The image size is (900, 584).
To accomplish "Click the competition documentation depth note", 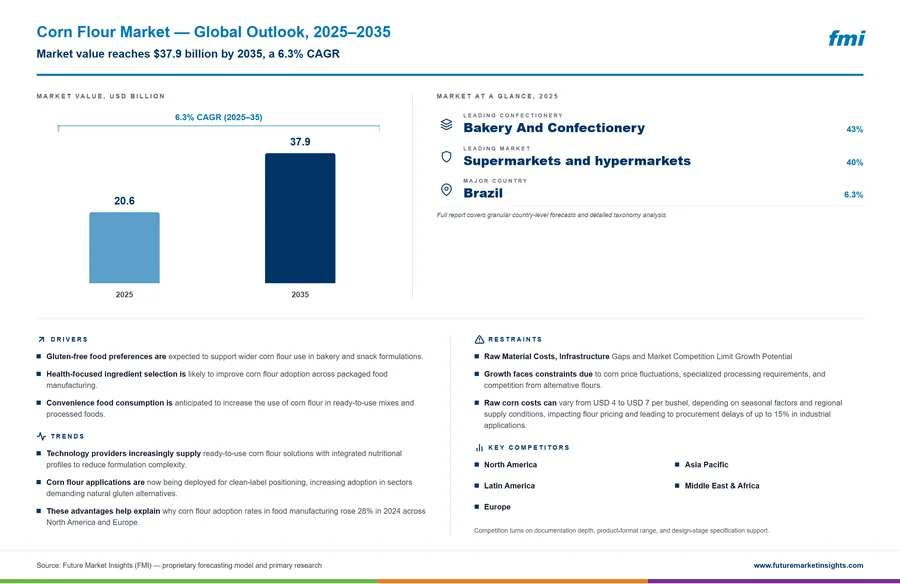I will tap(622, 531).
